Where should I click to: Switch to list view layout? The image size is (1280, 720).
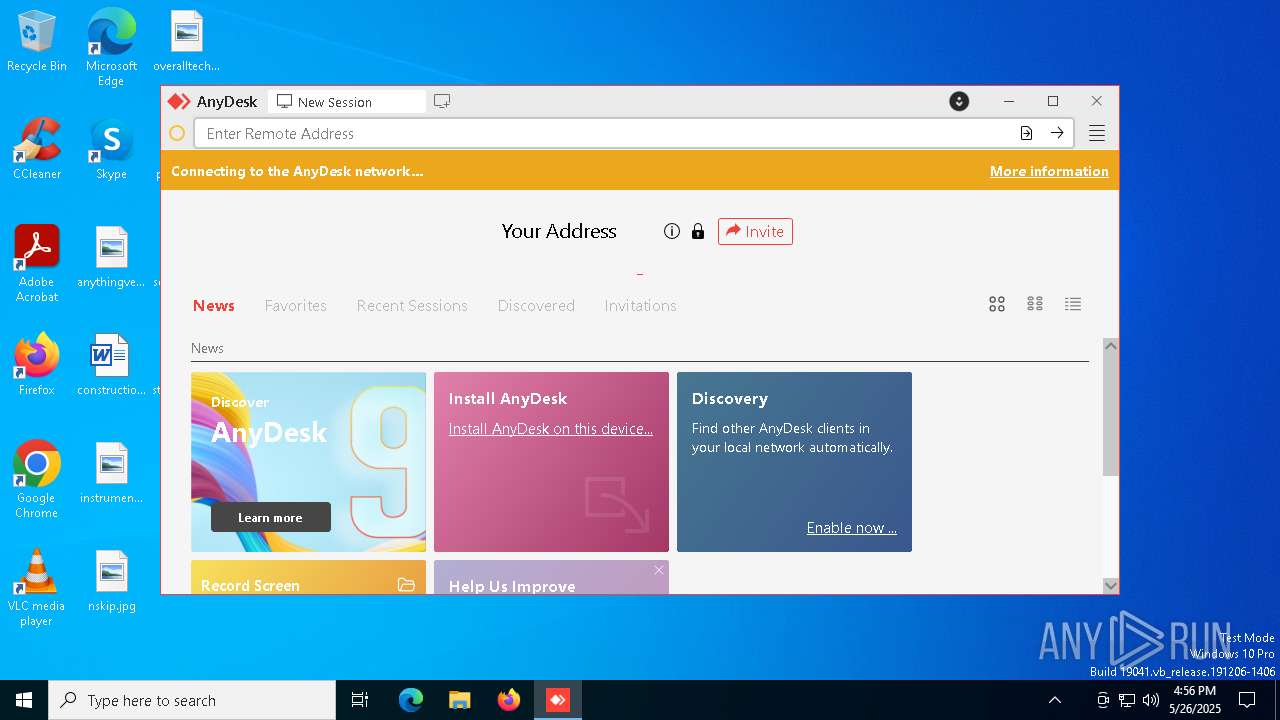[1073, 304]
